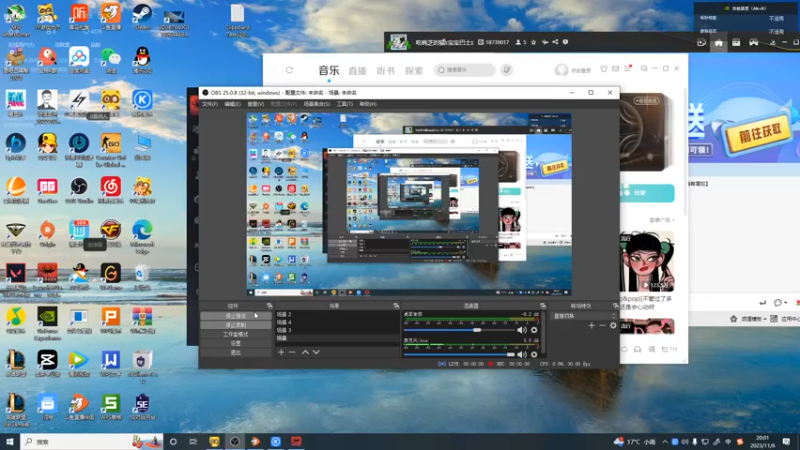This screenshot has width=800, height=450.
Task: Open the Tools (工具) menu in OBS
Action: coord(344,104)
